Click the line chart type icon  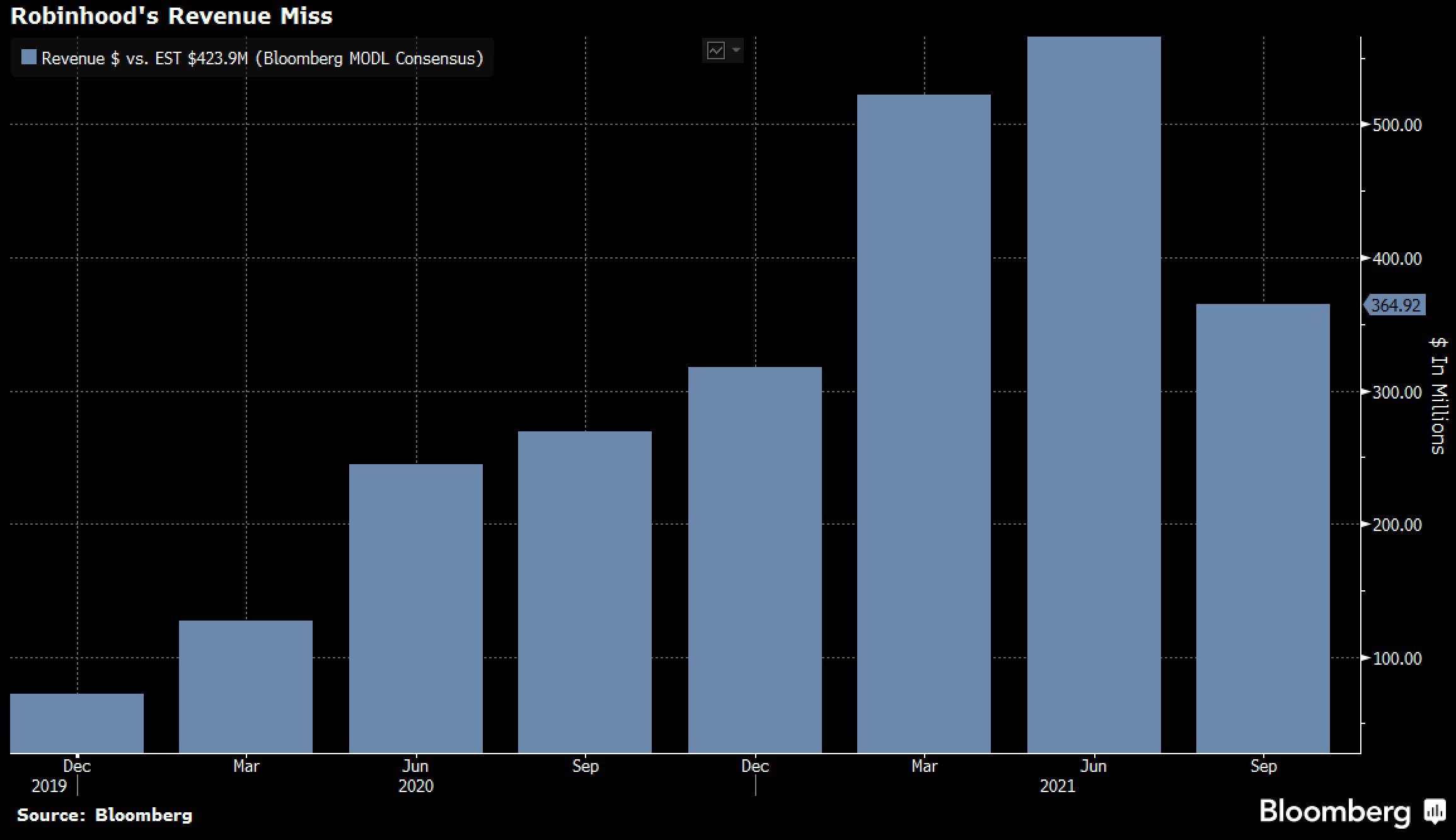tap(716, 50)
